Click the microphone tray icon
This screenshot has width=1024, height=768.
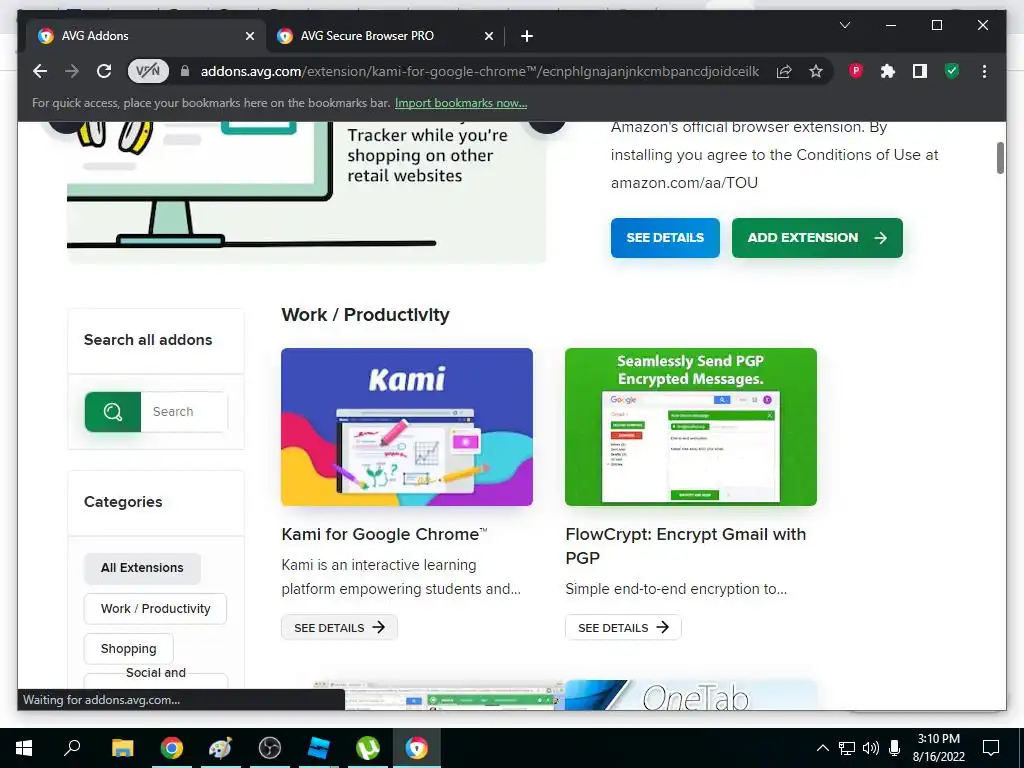click(x=895, y=748)
